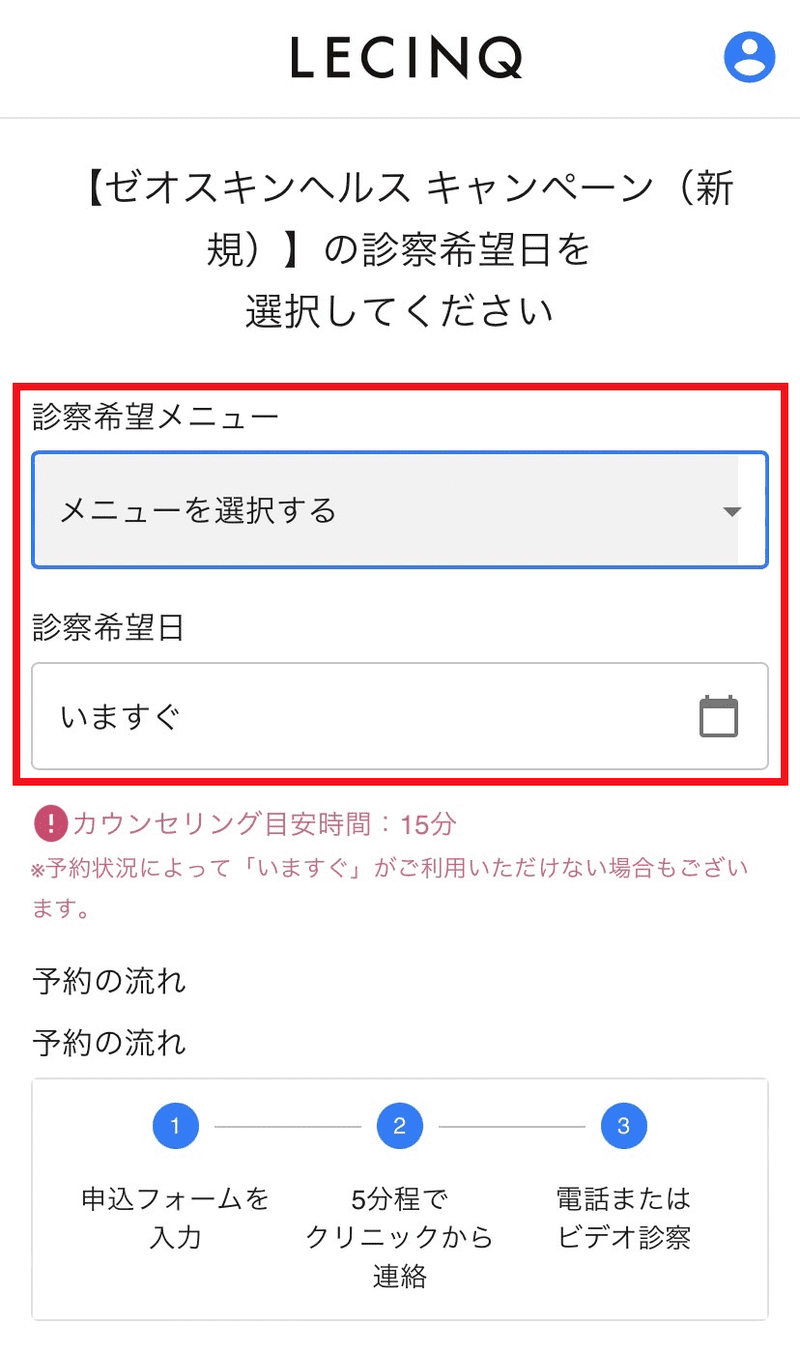Viewport: 800px width, 1352px height.
Task: Select the step 2 circle
Action: point(399,1127)
